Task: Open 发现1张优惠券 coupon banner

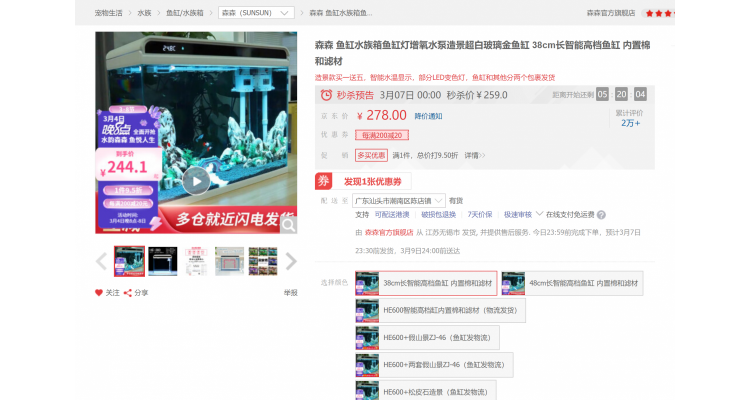Action: 373,181
